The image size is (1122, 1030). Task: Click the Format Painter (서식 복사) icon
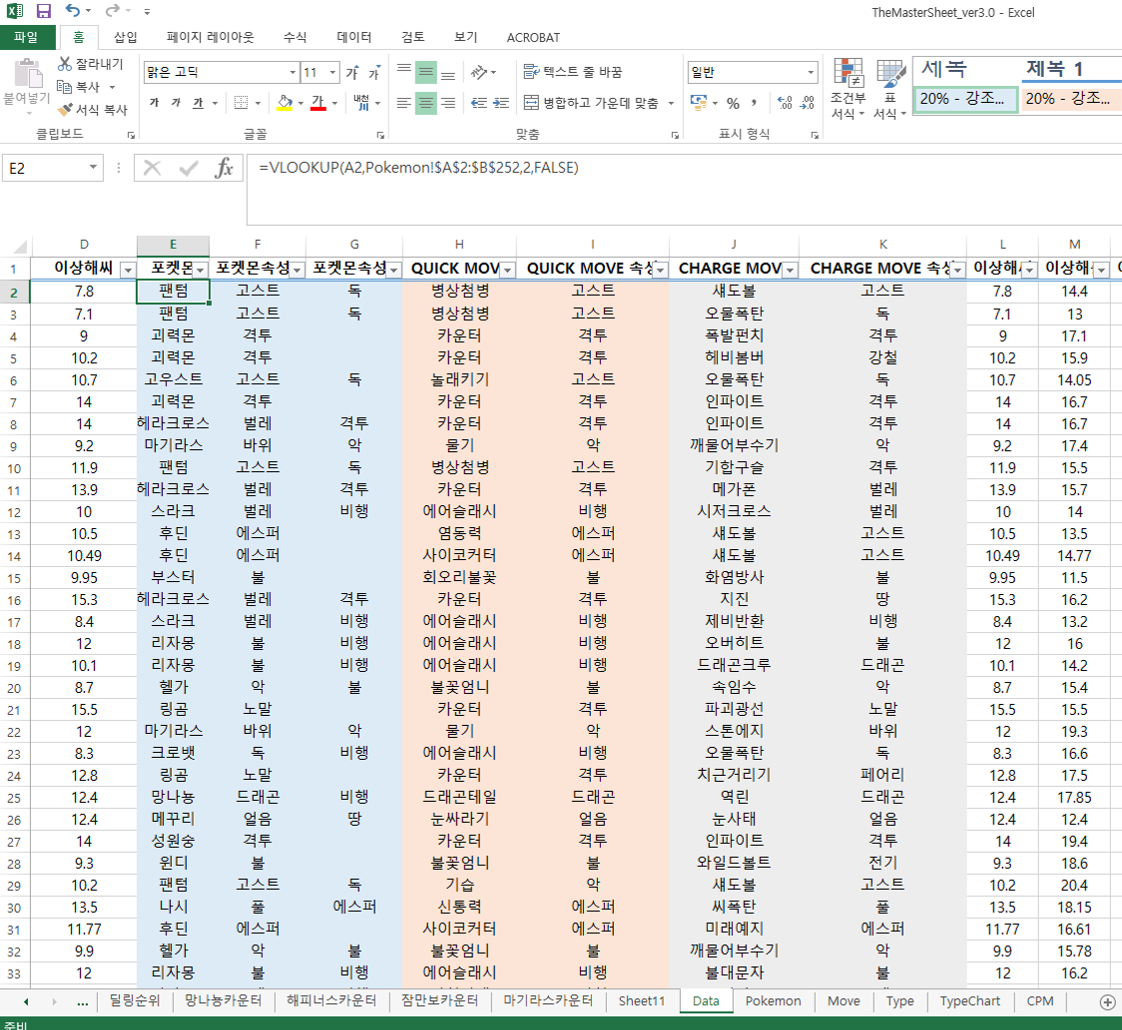click(65, 110)
